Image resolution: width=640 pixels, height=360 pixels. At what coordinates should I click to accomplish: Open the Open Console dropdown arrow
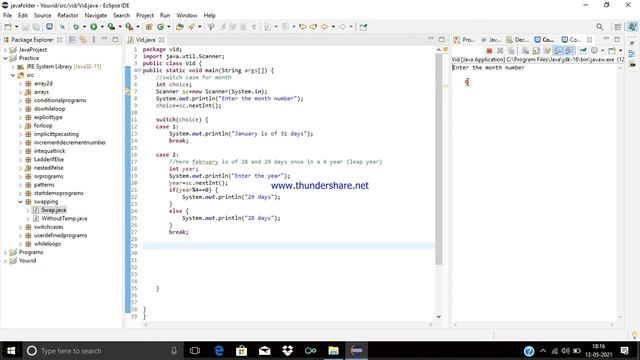click(x=620, y=51)
